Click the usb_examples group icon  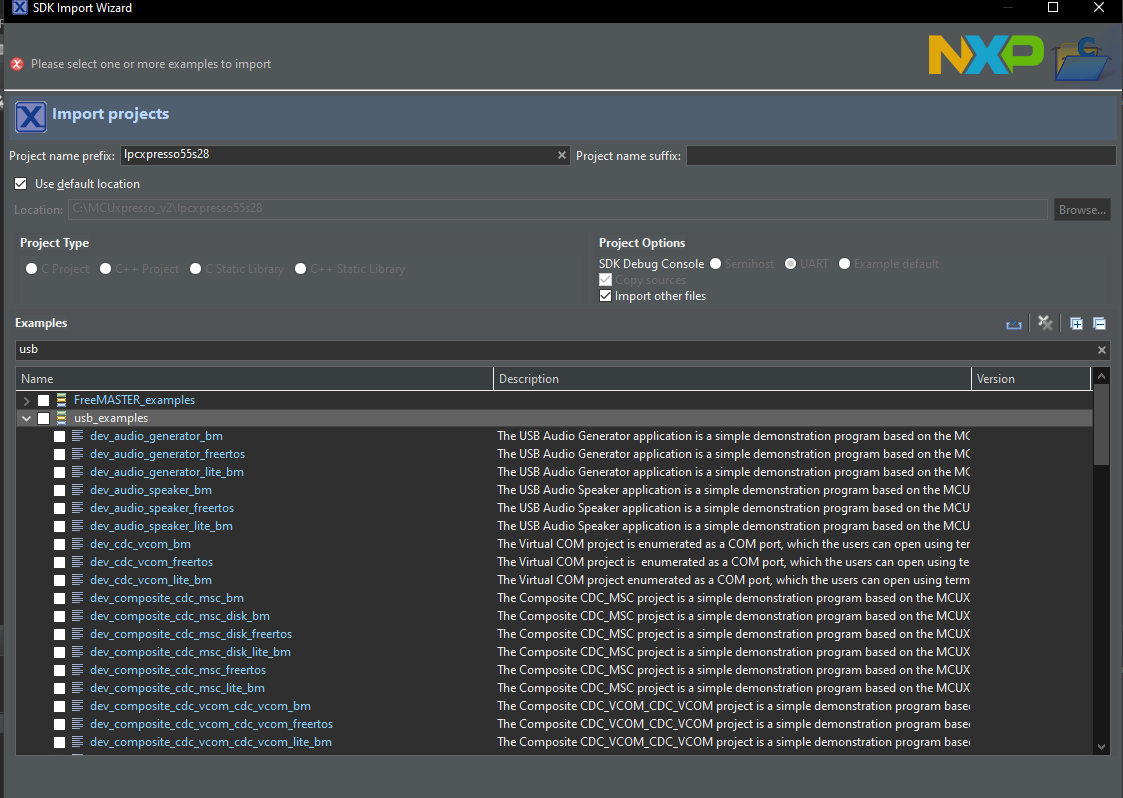[62, 418]
